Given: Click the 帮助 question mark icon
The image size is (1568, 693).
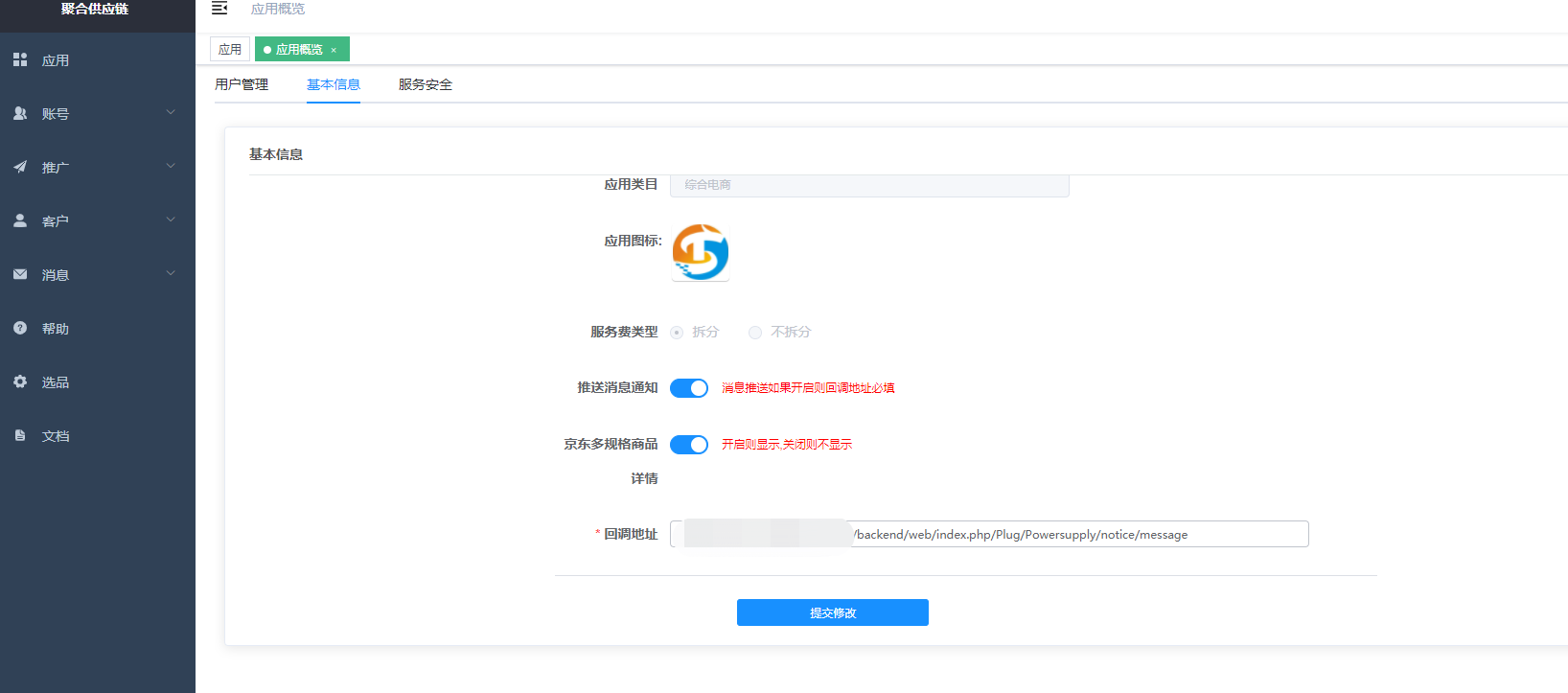Looking at the screenshot, I should [x=20, y=328].
